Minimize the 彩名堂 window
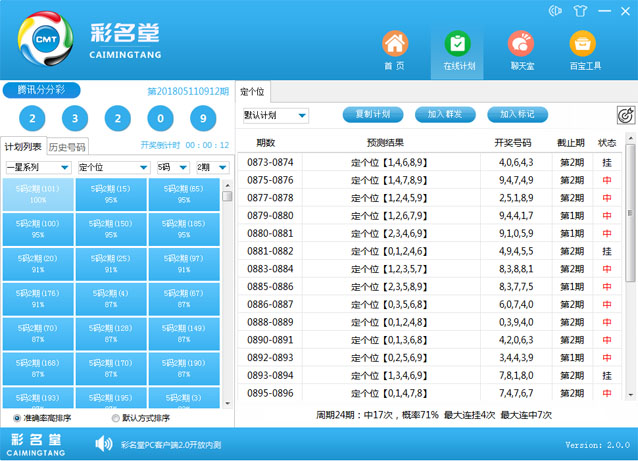Image resolution: width=638 pixels, height=461 pixels. tap(605, 11)
